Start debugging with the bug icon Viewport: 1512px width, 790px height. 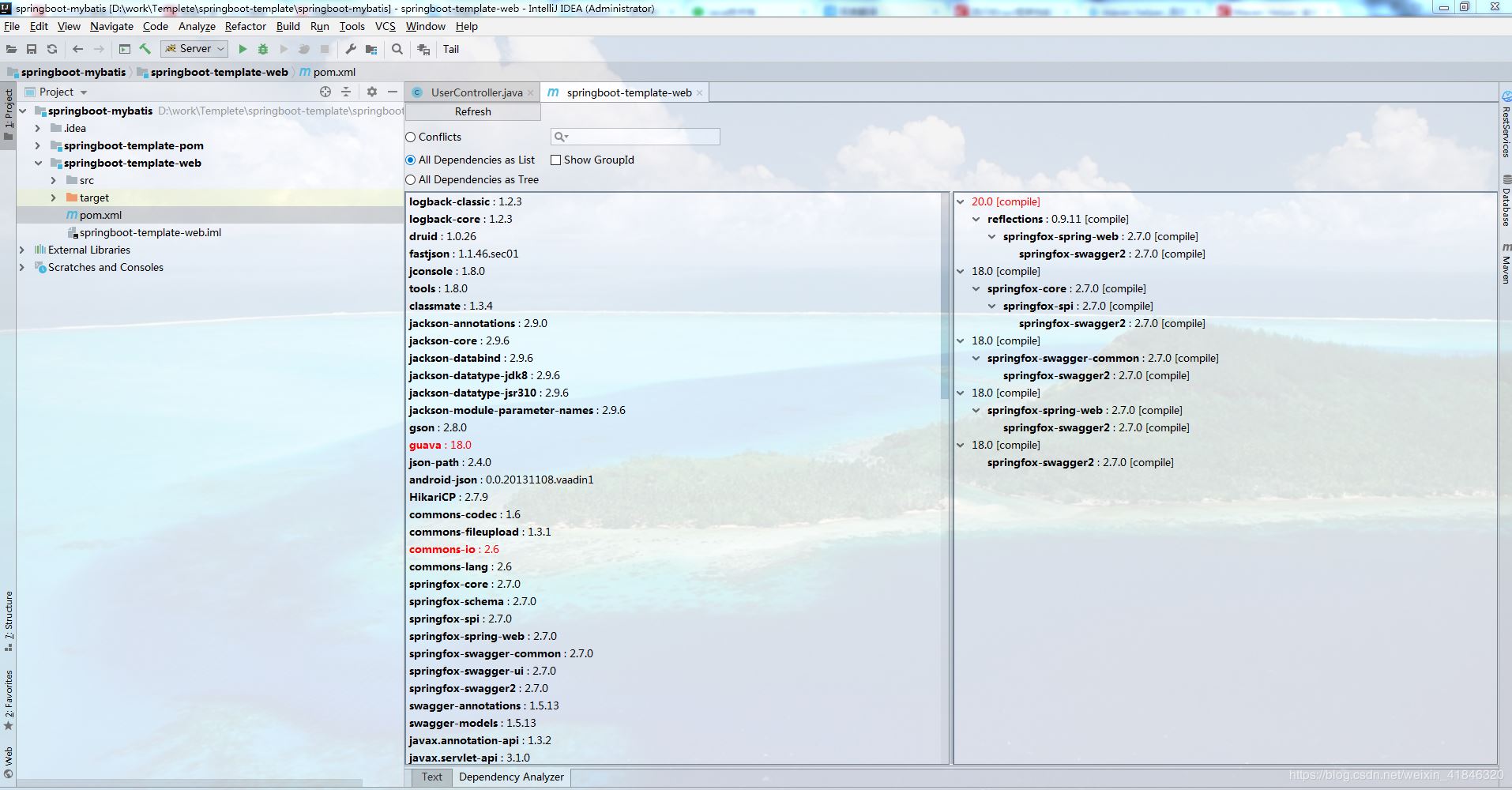point(261,49)
